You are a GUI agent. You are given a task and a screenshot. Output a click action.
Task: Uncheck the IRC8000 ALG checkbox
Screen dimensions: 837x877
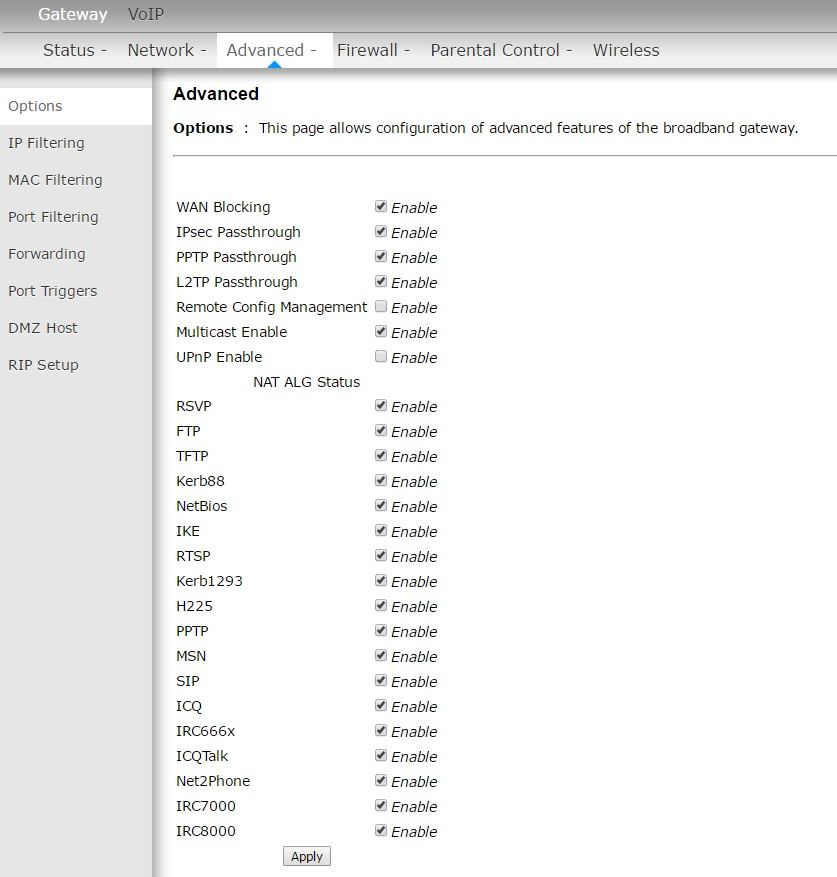point(381,831)
